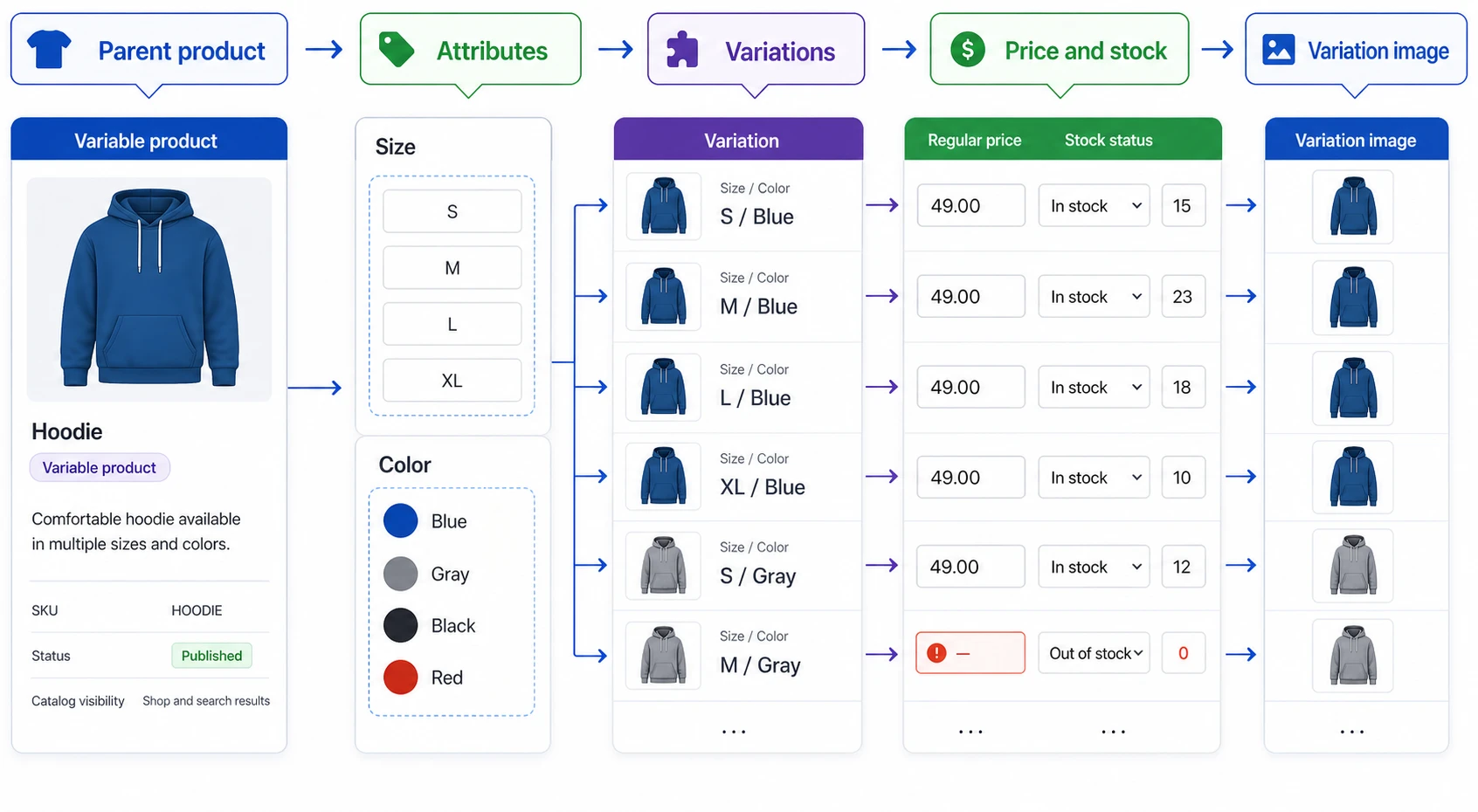1478x812 pixels.
Task: Pick the Black color swatch
Action: click(401, 625)
